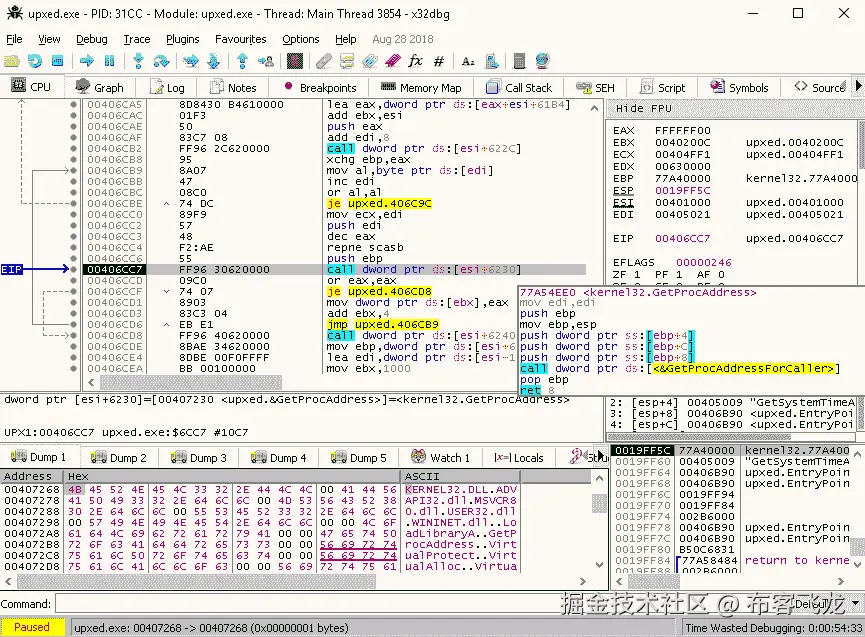Find intermodular calls icon
This screenshot has width=865, height=637.
[492, 61]
